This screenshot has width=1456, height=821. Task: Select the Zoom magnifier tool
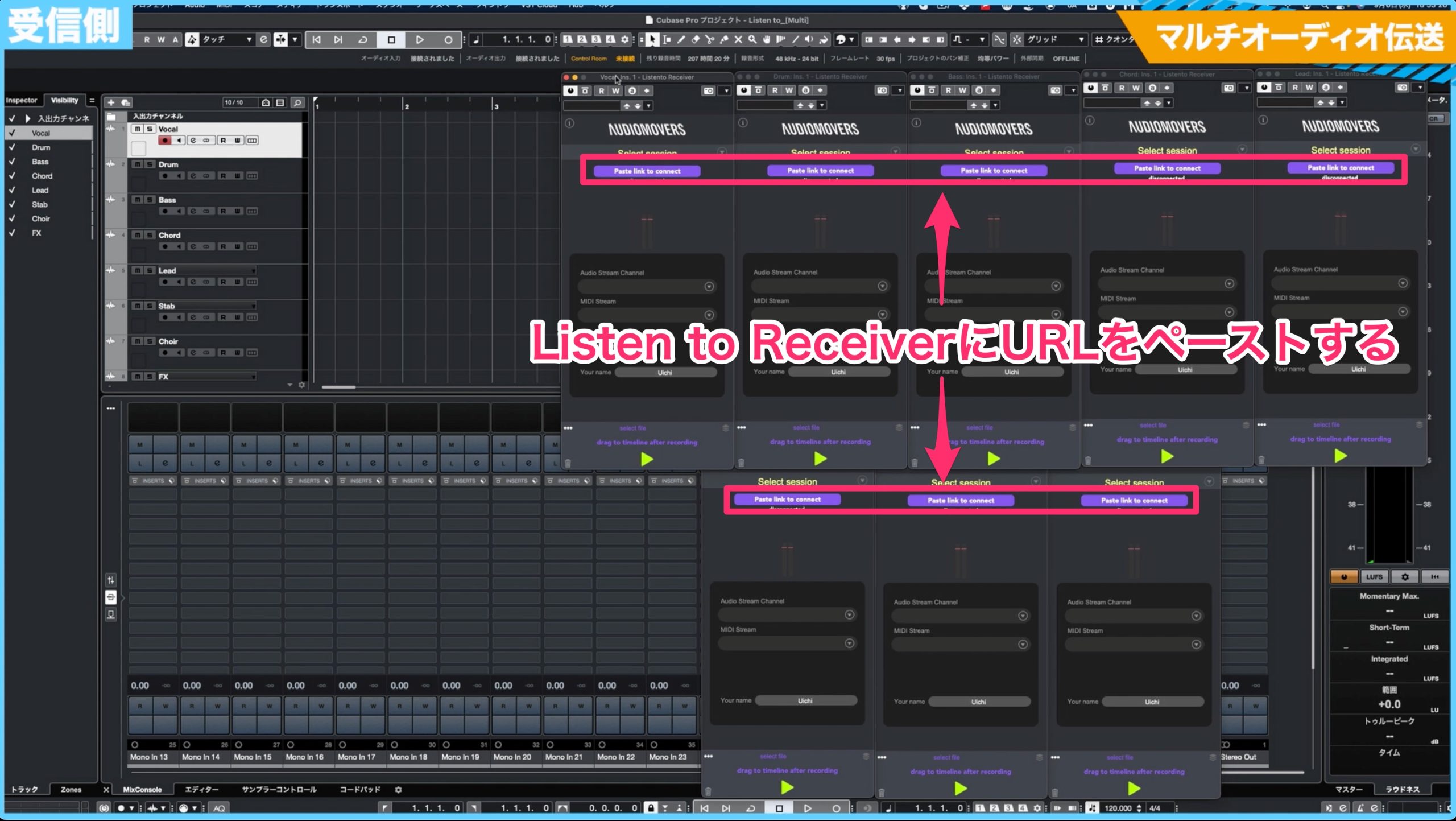(x=752, y=40)
